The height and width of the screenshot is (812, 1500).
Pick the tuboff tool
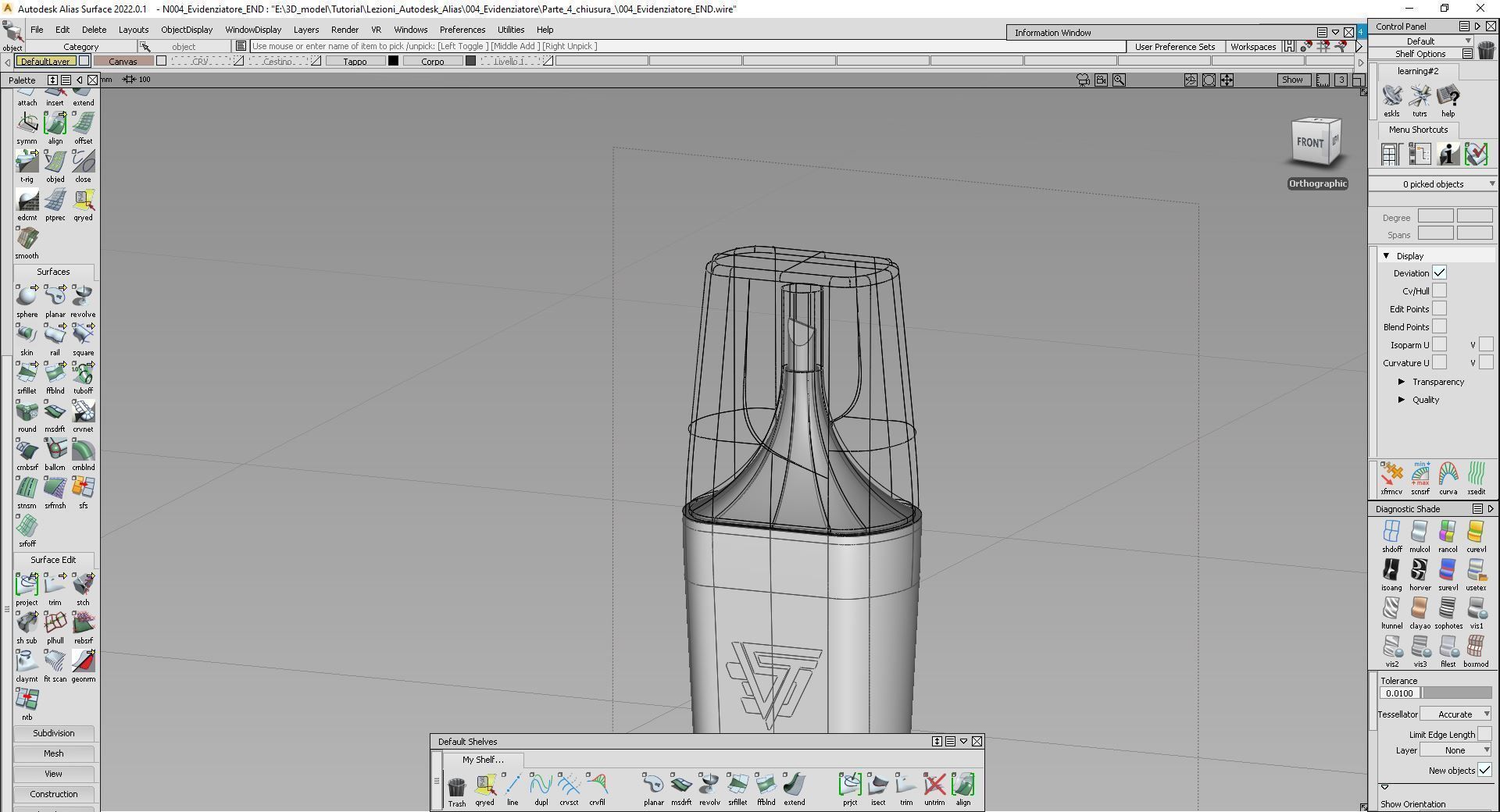point(83,372)
